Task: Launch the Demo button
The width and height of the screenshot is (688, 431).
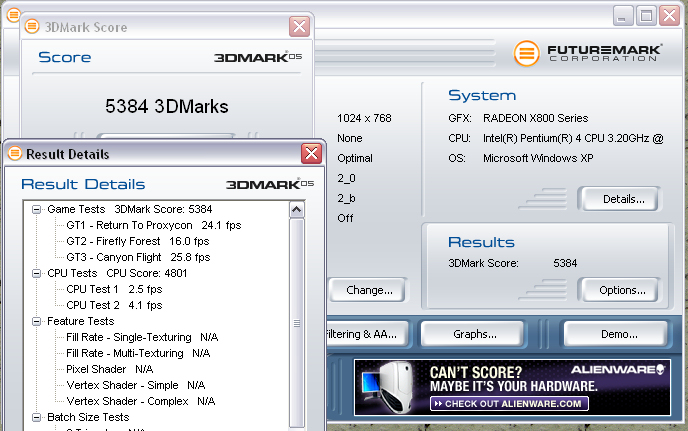Action: [616, 334]
